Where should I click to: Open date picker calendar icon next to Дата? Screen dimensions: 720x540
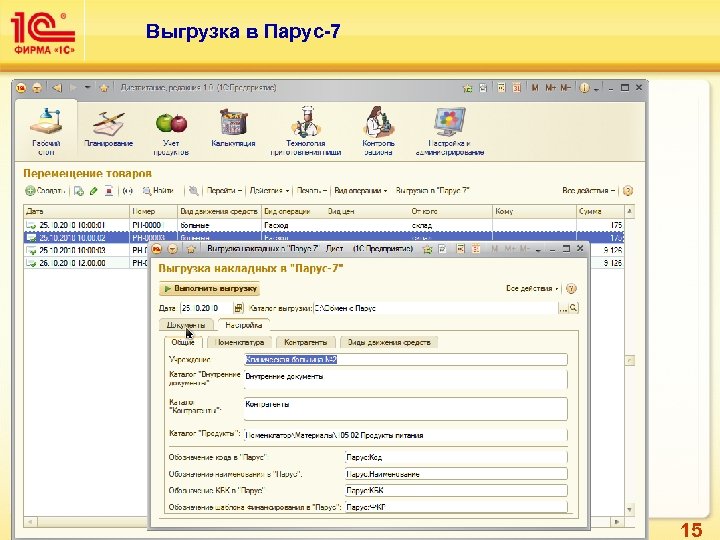click(x=238, y=308)
